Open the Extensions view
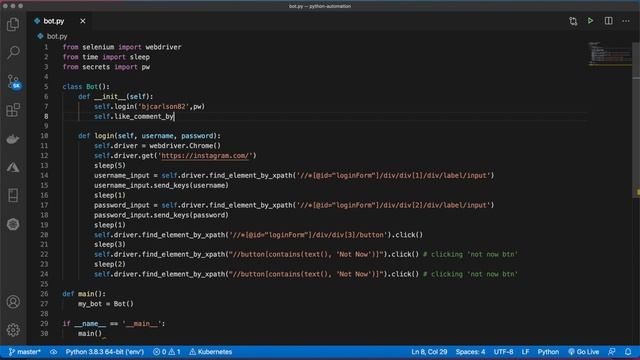This screenshot has width=640, height=360. click(13, 110)
